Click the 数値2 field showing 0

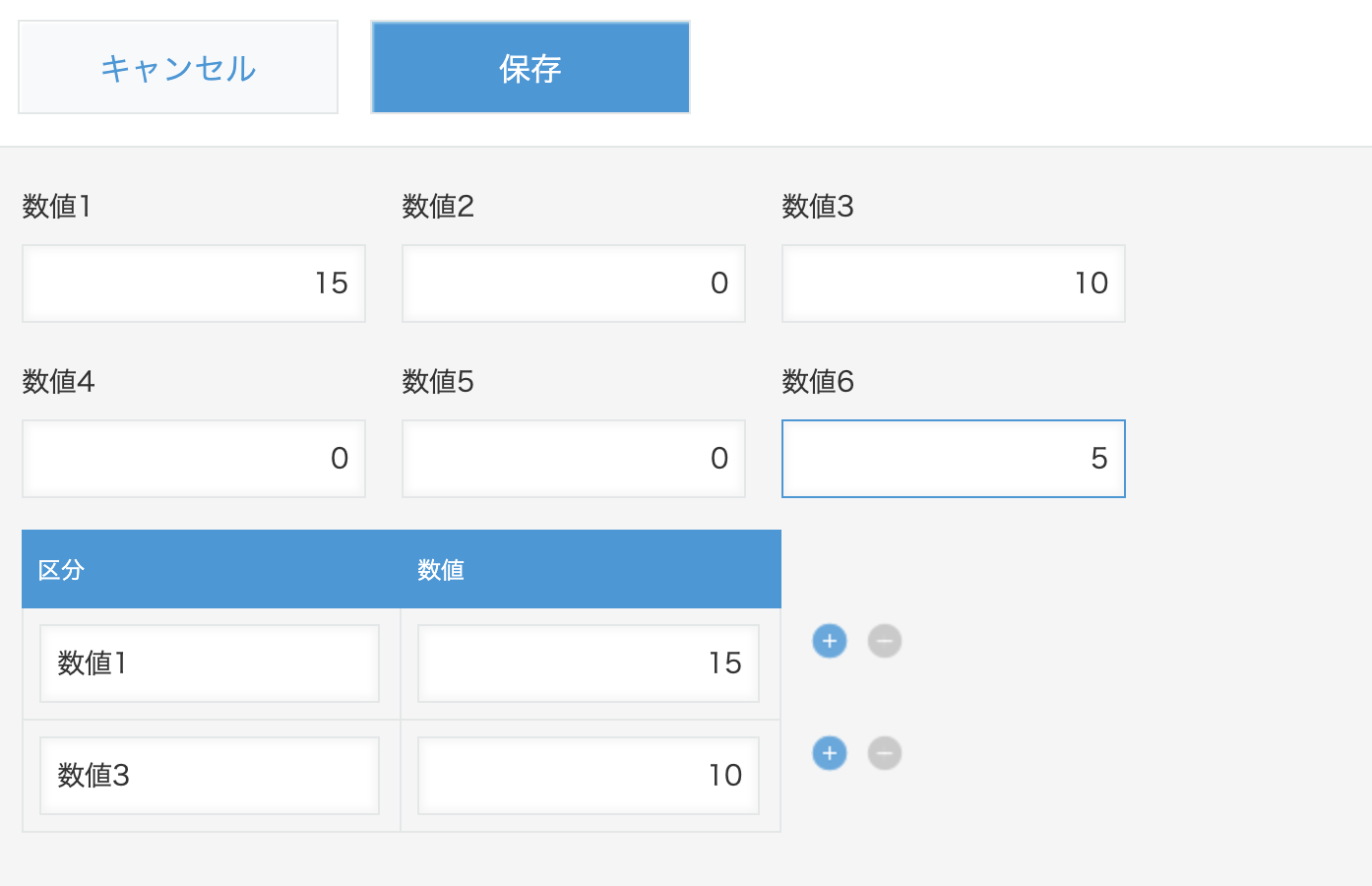(x=573, y=283)
